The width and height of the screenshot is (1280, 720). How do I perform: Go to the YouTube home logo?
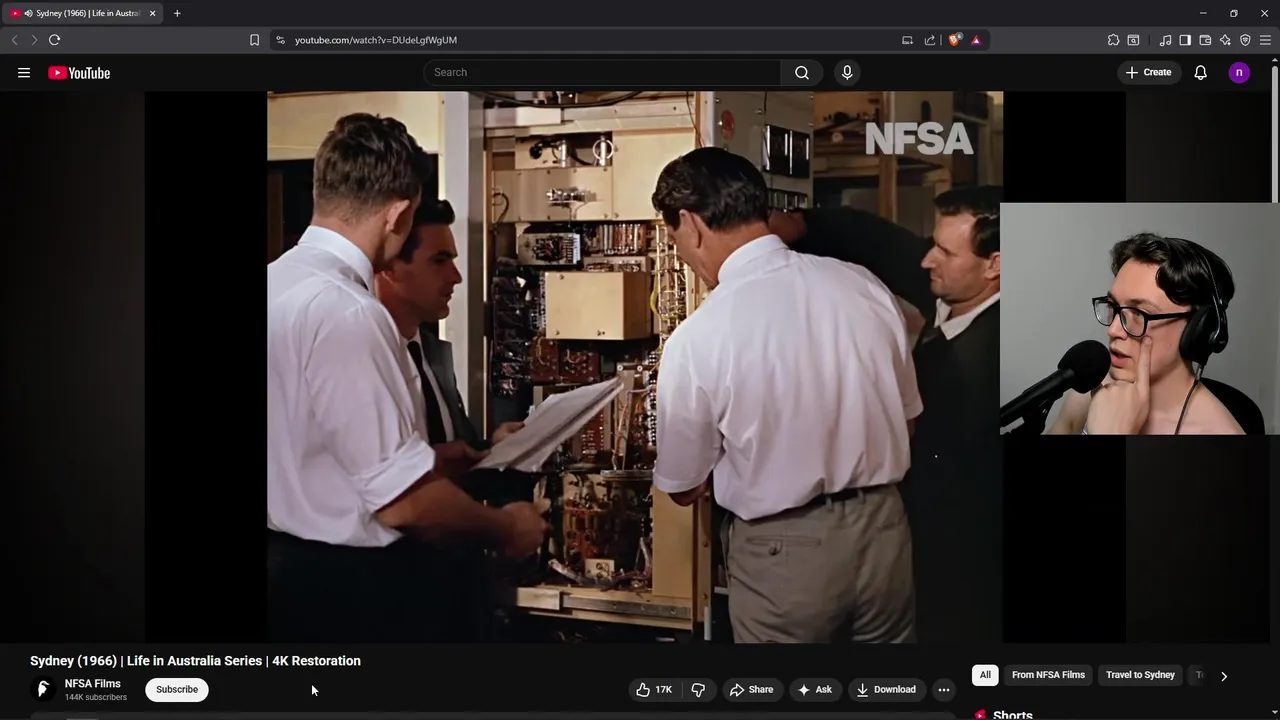pos(79,73)
